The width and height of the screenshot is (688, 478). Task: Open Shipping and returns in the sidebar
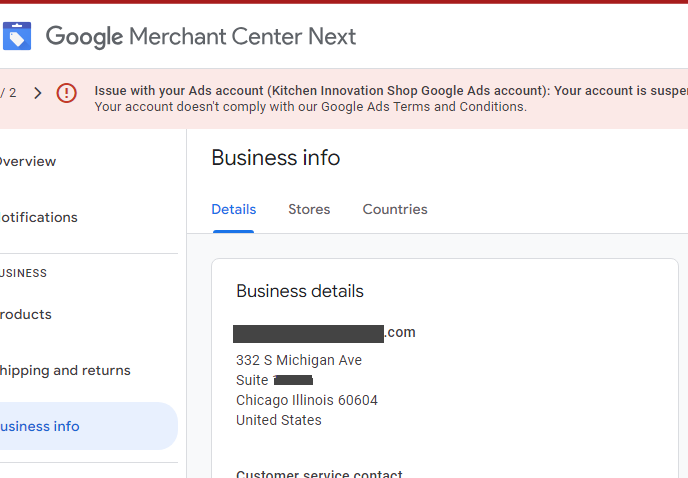pyautogui.click(x=65, y=371)
